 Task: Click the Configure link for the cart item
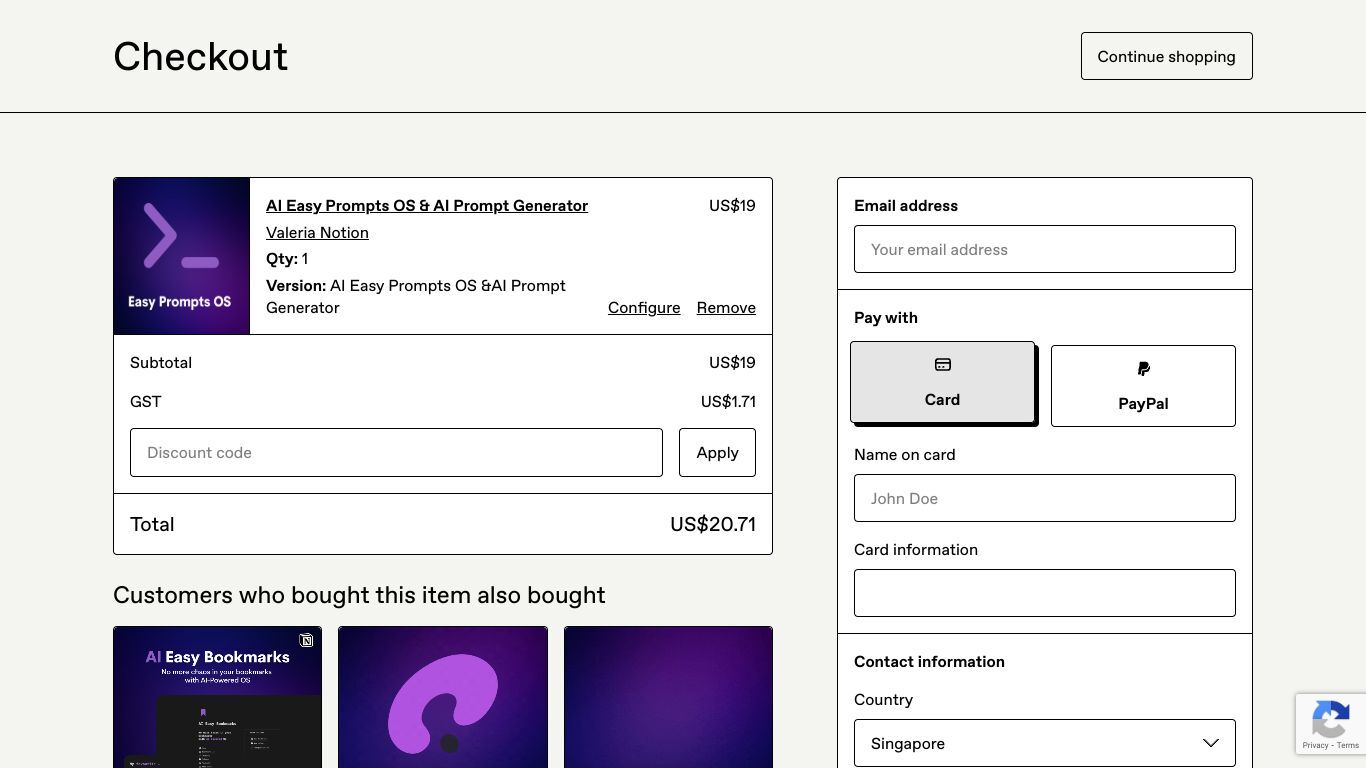(x=644, y=307)
